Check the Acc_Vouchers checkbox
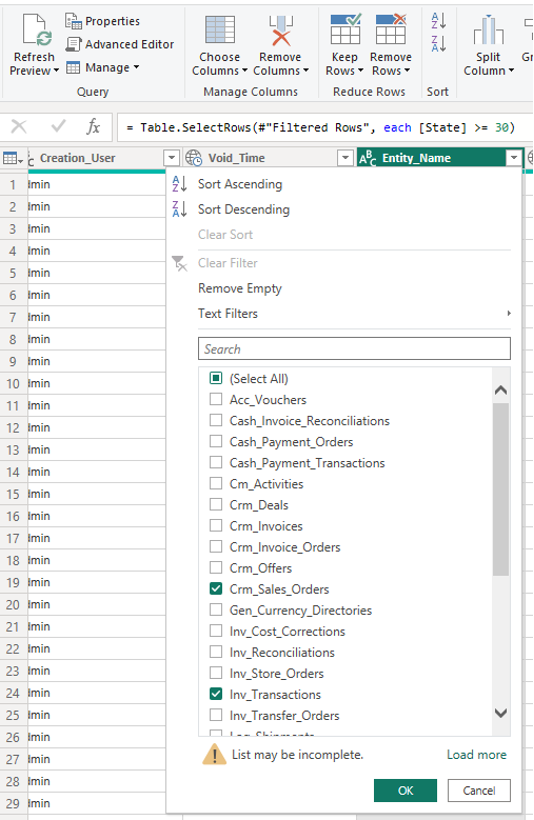 pyautogui.click(x=215, y=399)
